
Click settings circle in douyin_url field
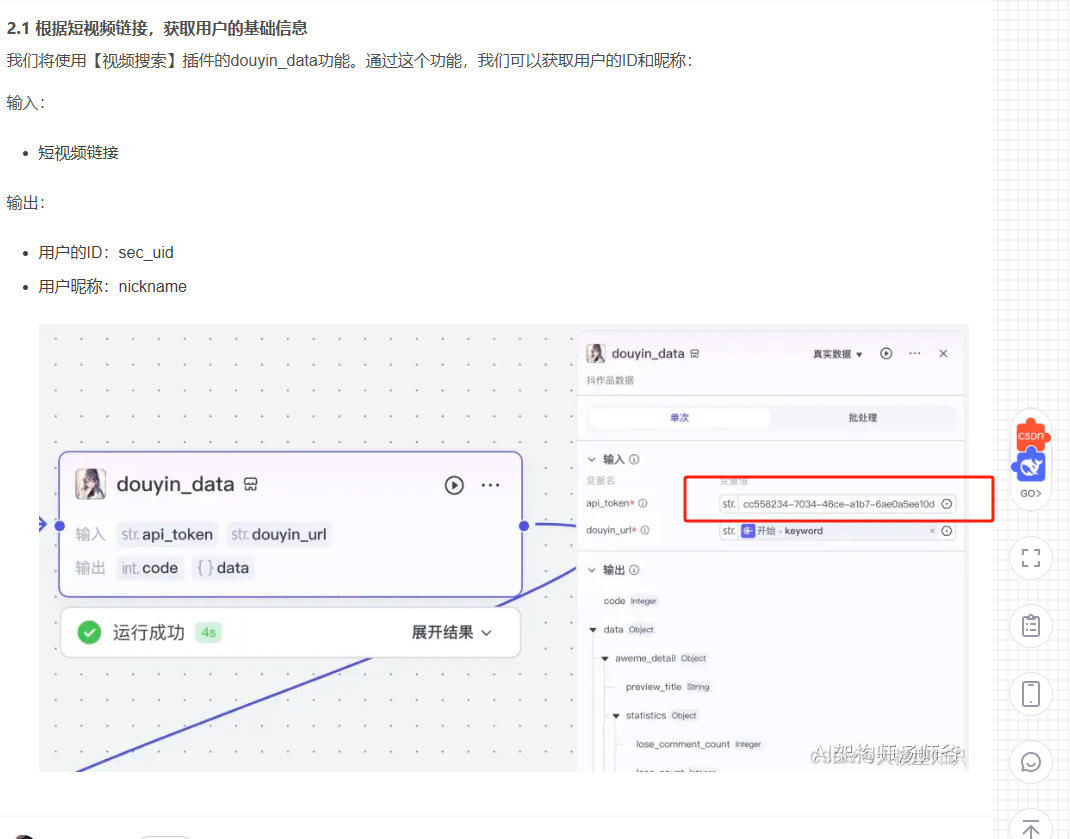946,530
